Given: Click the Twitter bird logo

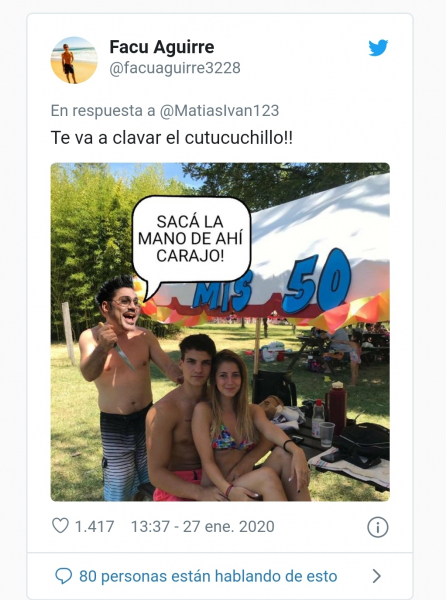Looking at the screenshot, I should click(x=378, y=47).
